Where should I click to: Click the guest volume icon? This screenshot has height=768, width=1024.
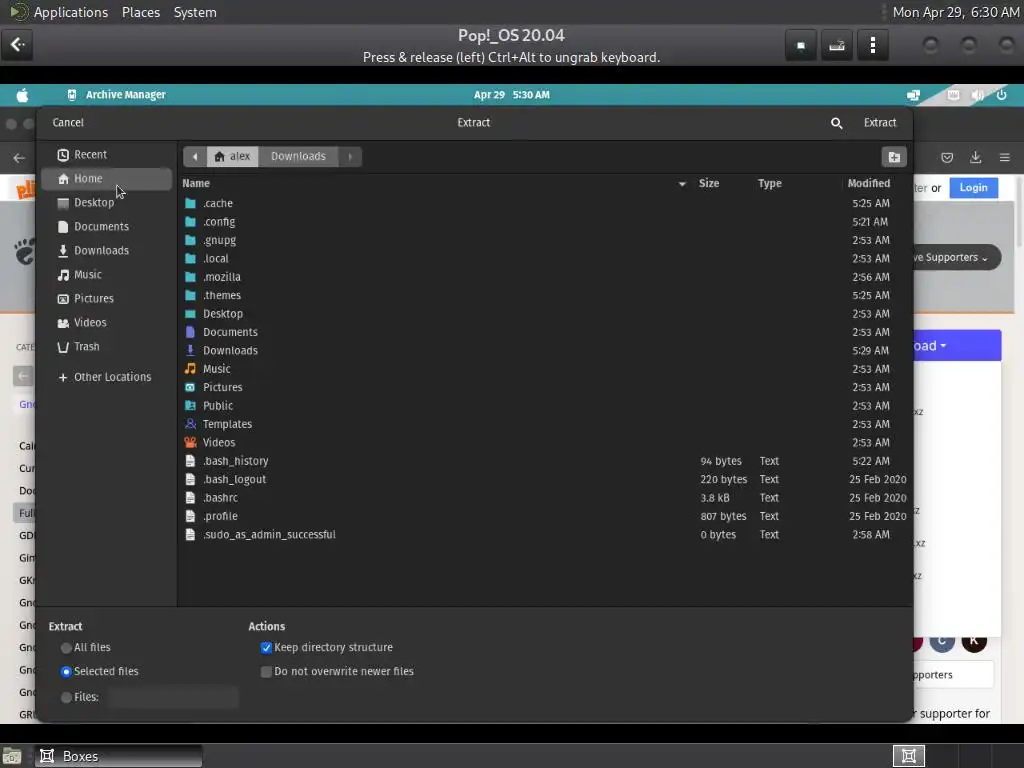coord(978,95)
